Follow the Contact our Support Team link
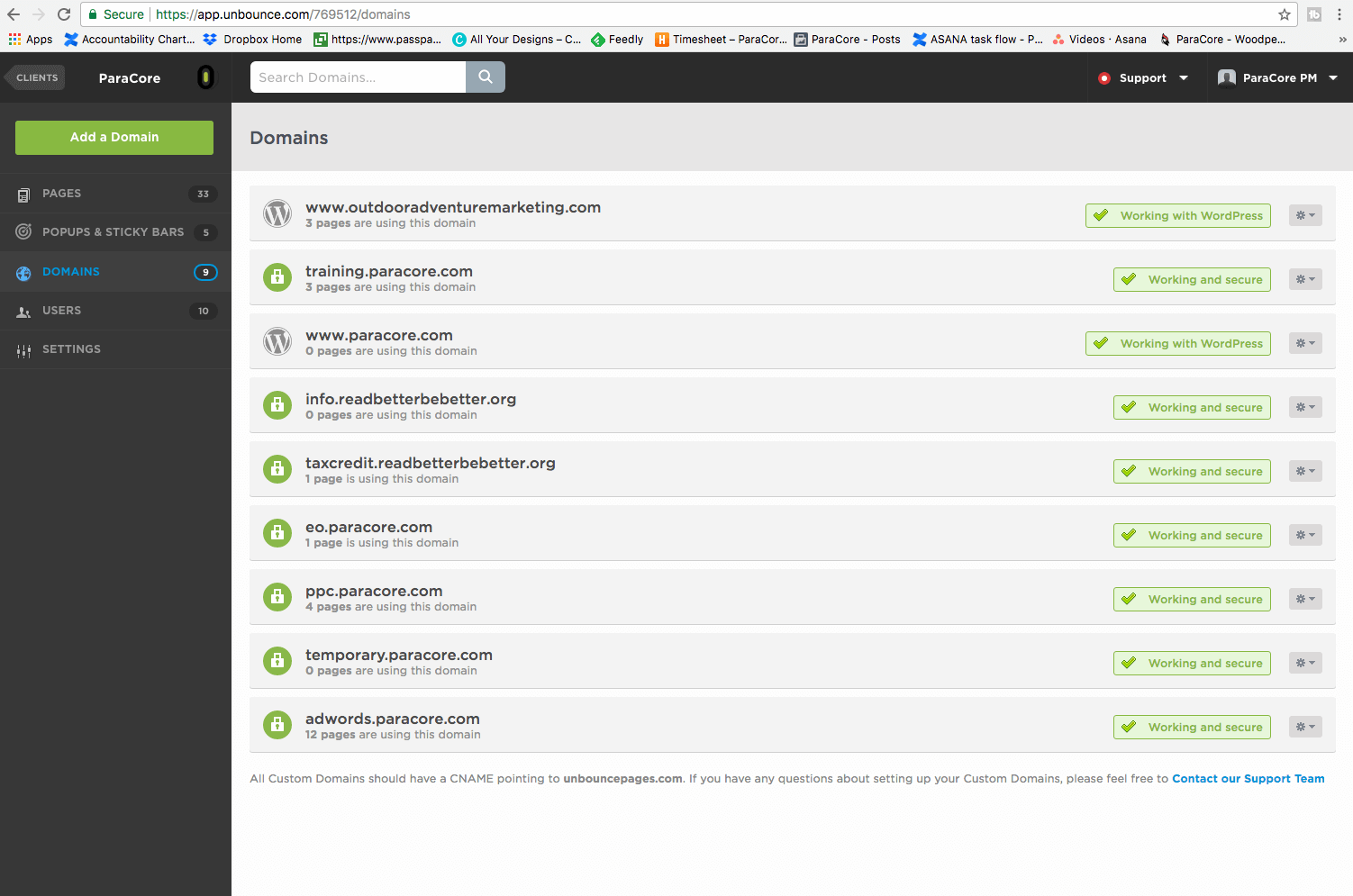This screenshot has height=896, width=1353. point(1248,779)
